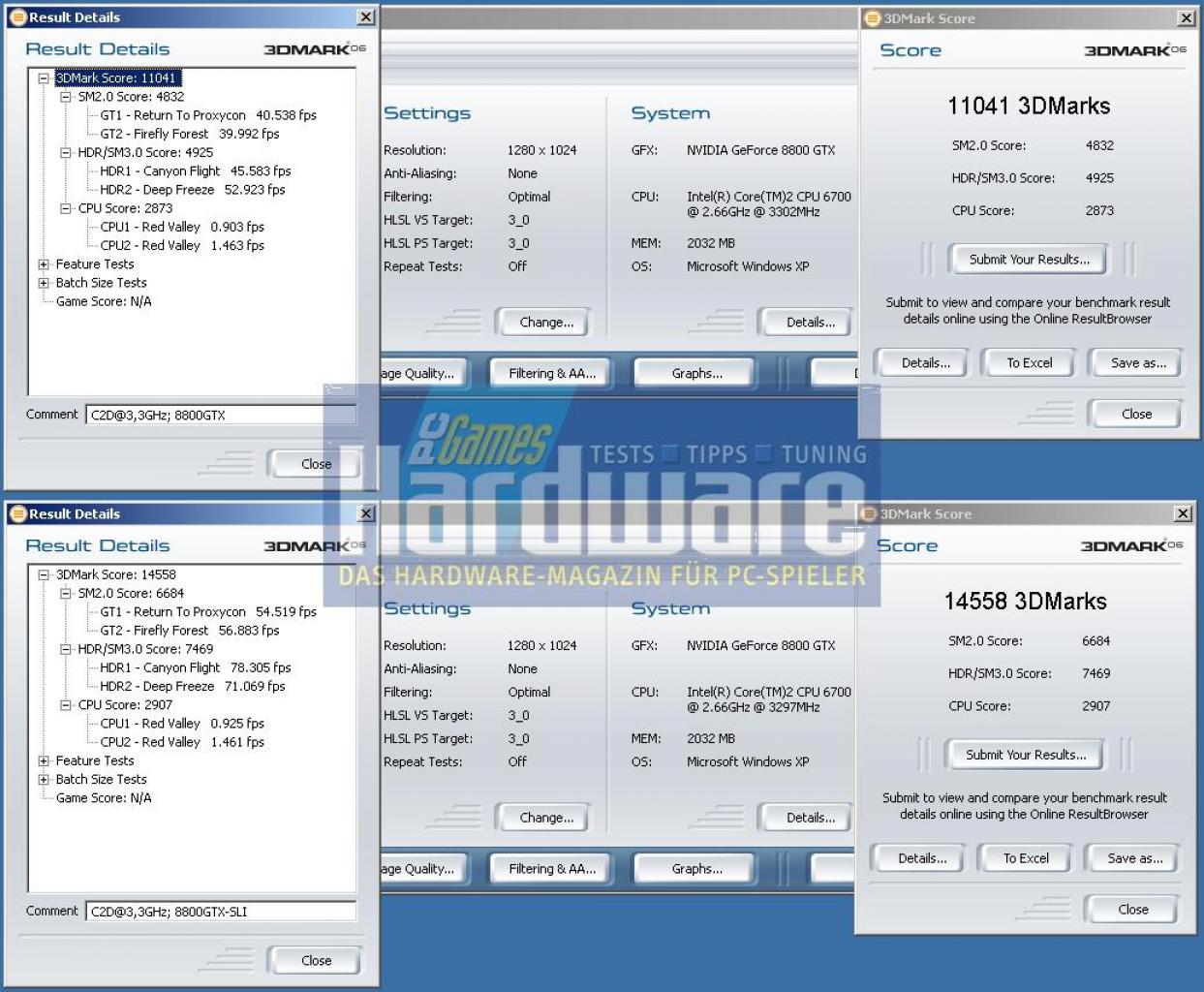The image size is (1204, 992).
Task: Open Graphs... in the lower main window
Action: 696,870
